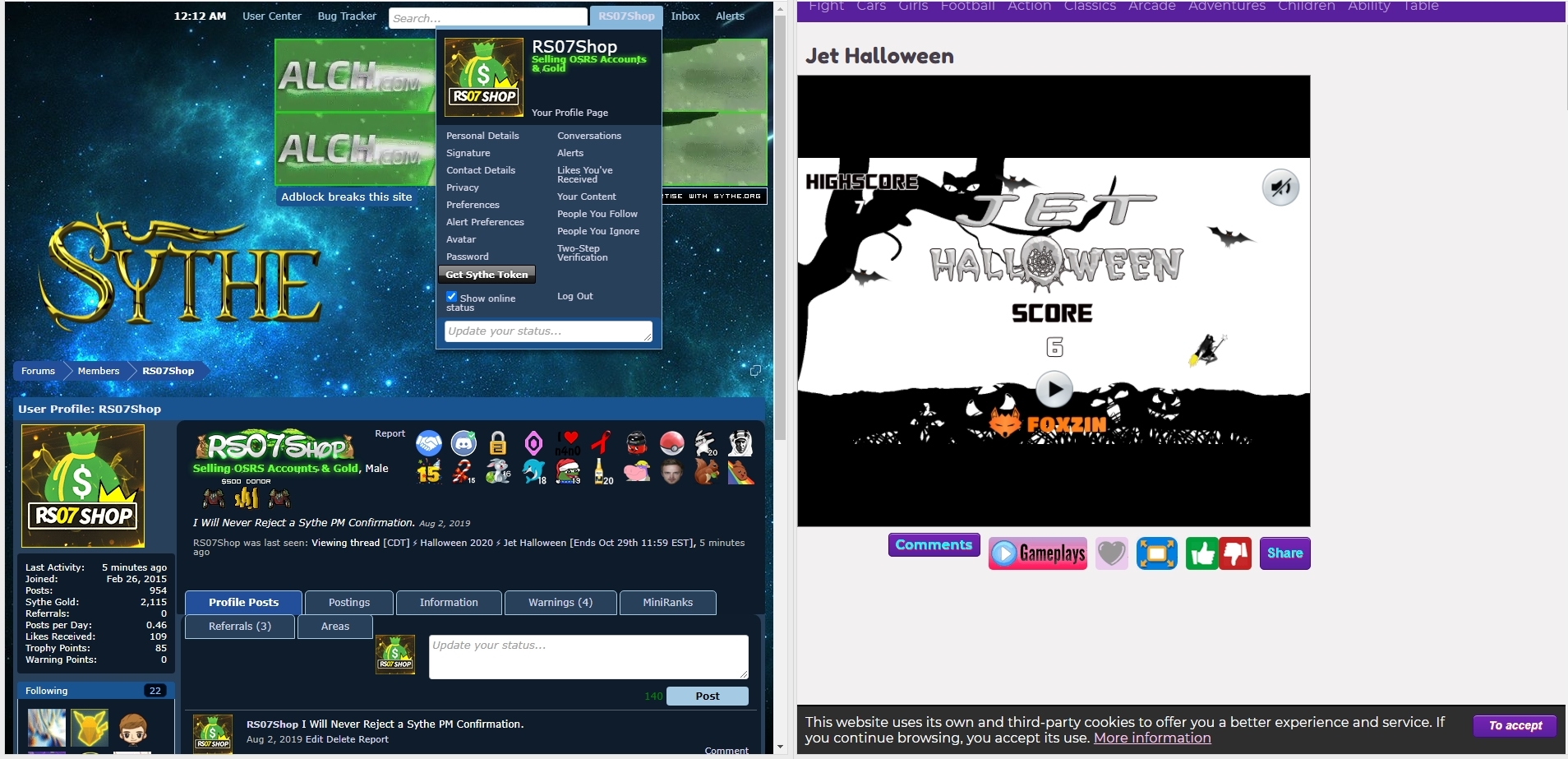Go to Forums breadcrumb
This screenshot has width=1568, height=759.
click(39, 371)
